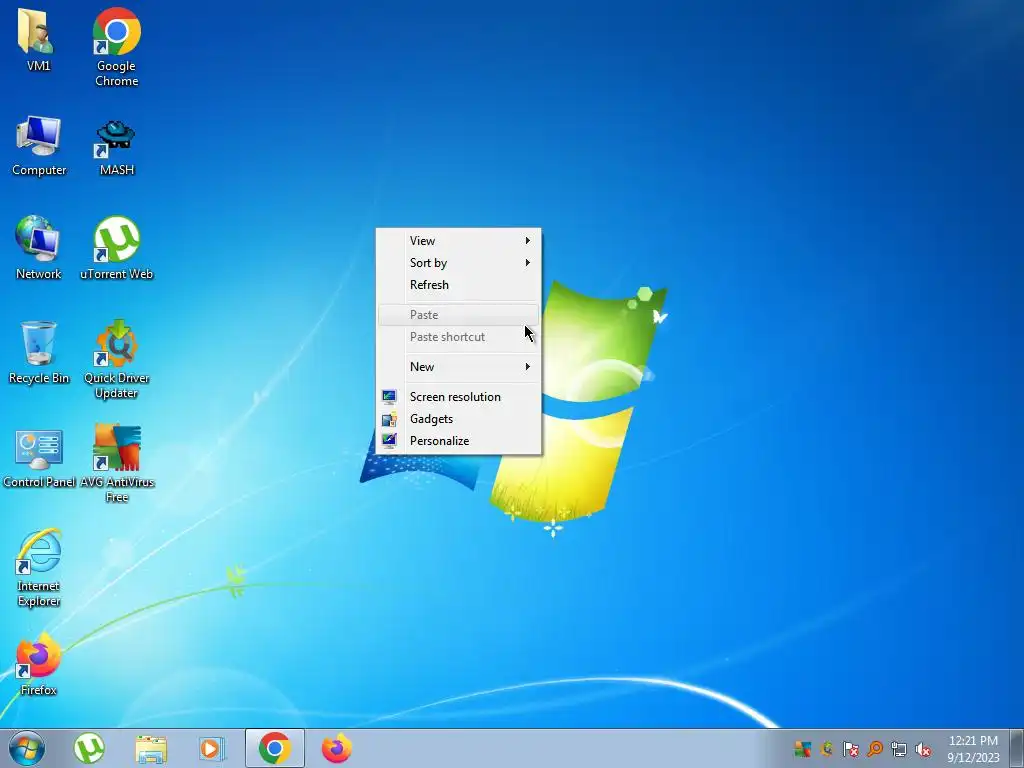Select the Network desktop icon

click(x=39, y=248)
